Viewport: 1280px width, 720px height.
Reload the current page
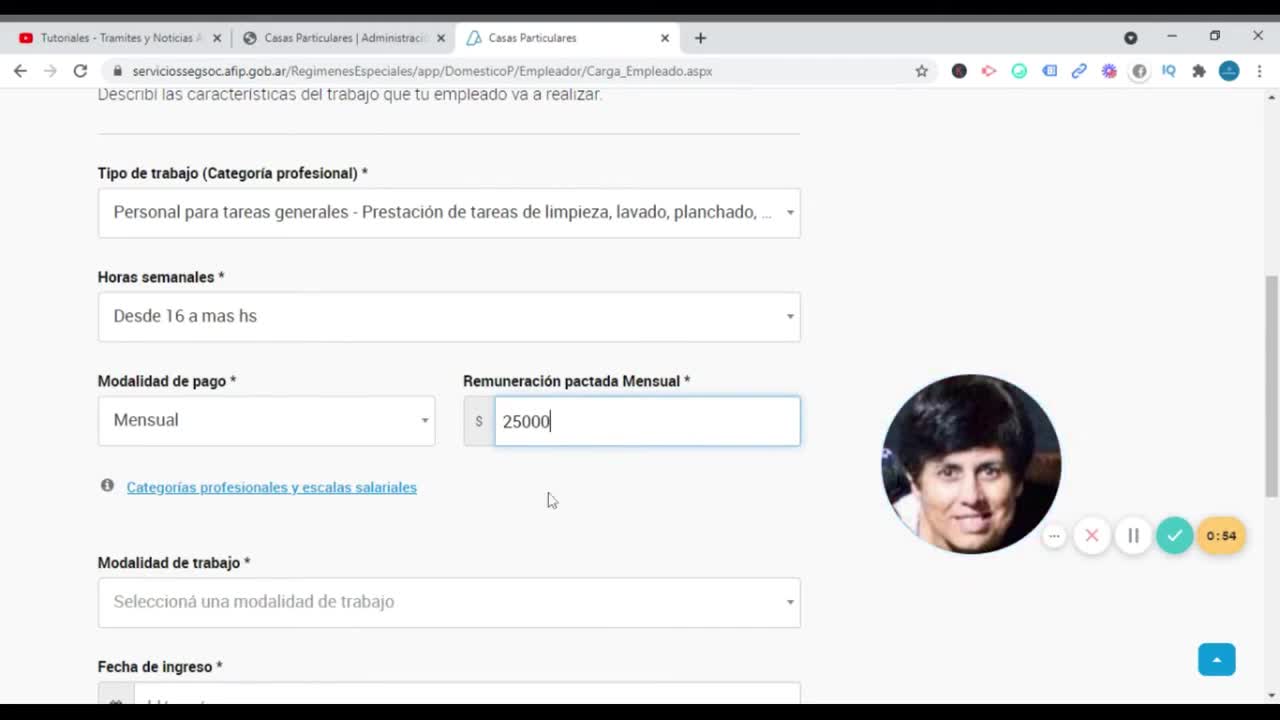tap(80, 71)
